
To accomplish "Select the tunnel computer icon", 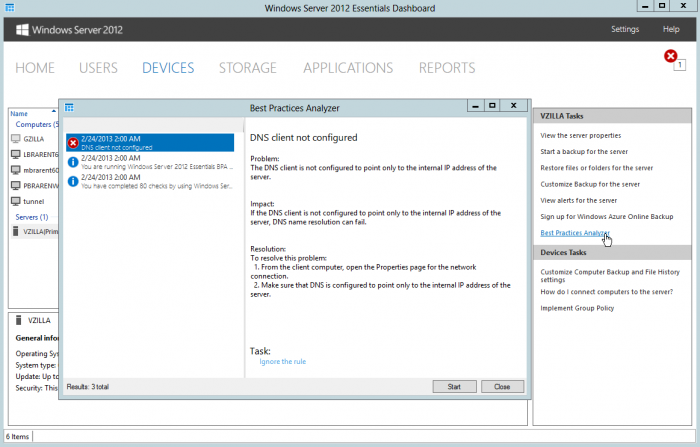I will click(x=16, y=201).
